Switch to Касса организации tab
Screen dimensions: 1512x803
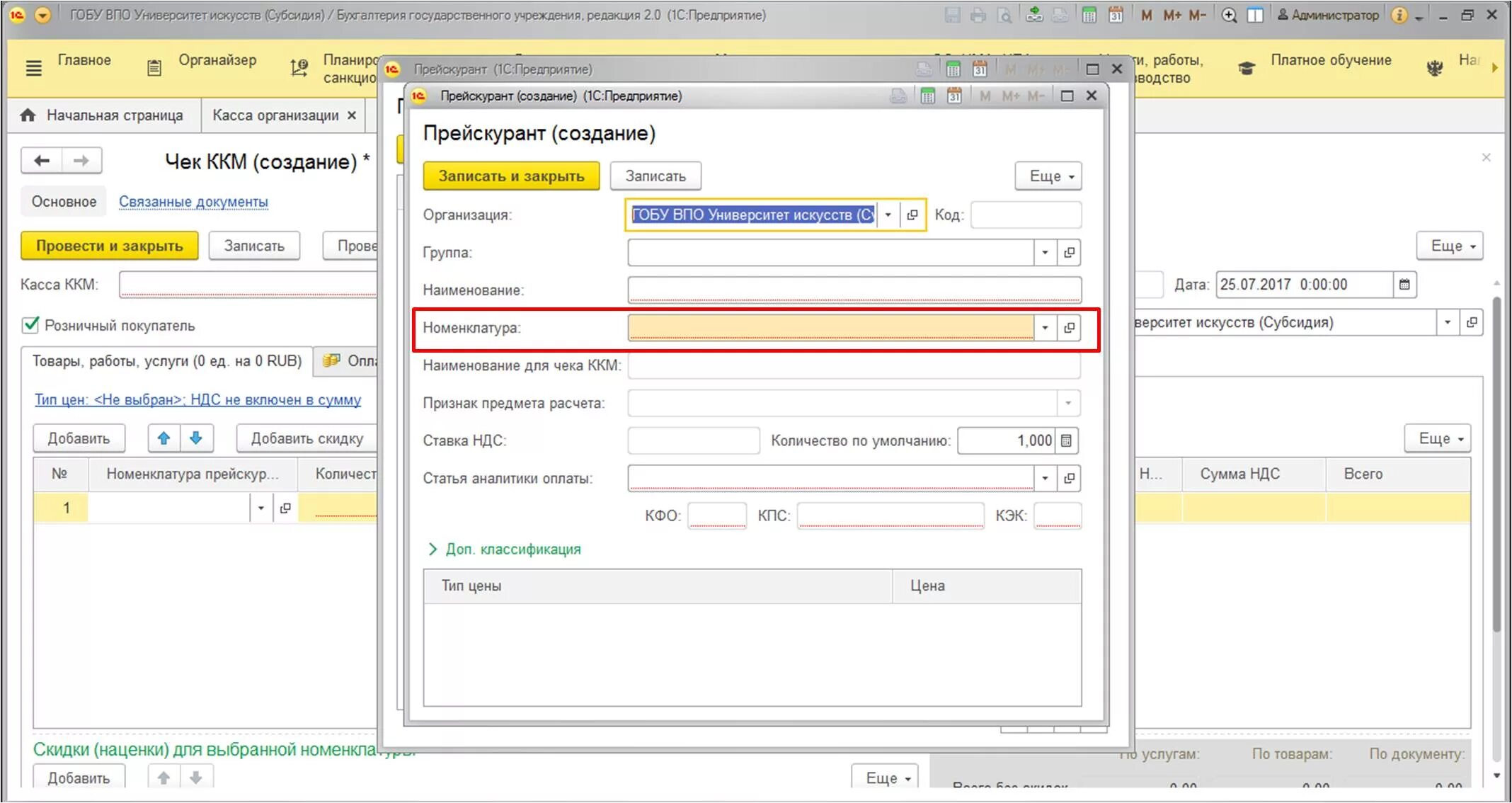tap(275, 115)
